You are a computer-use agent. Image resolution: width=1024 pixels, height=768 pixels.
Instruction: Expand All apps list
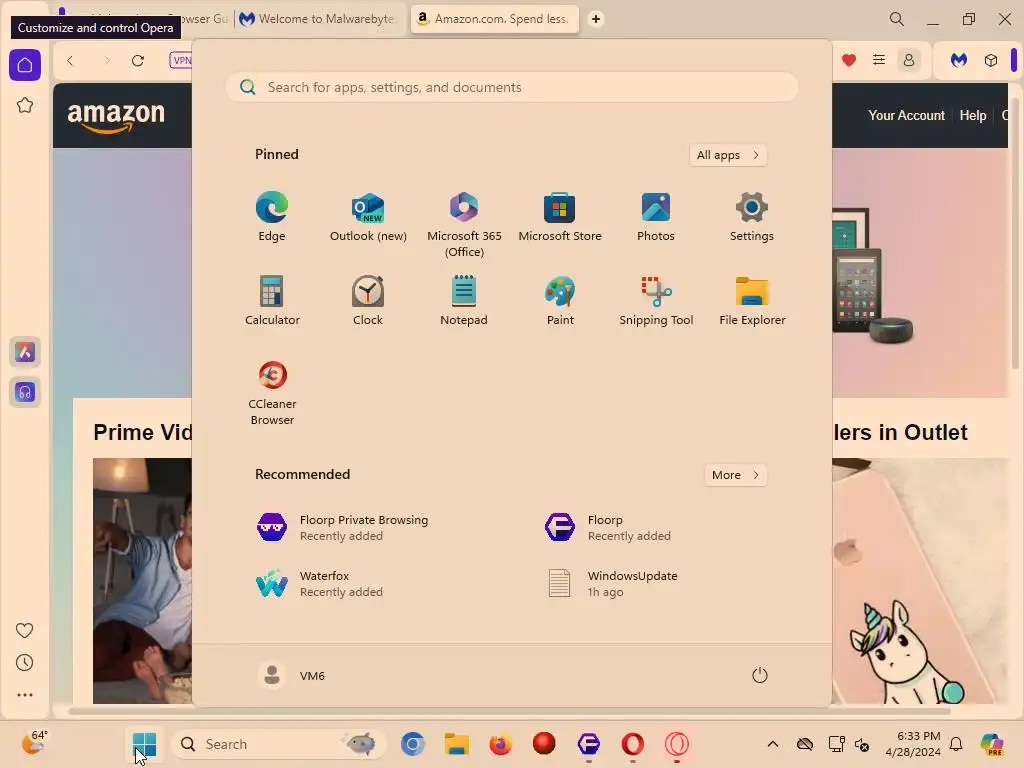pos(728,155)
